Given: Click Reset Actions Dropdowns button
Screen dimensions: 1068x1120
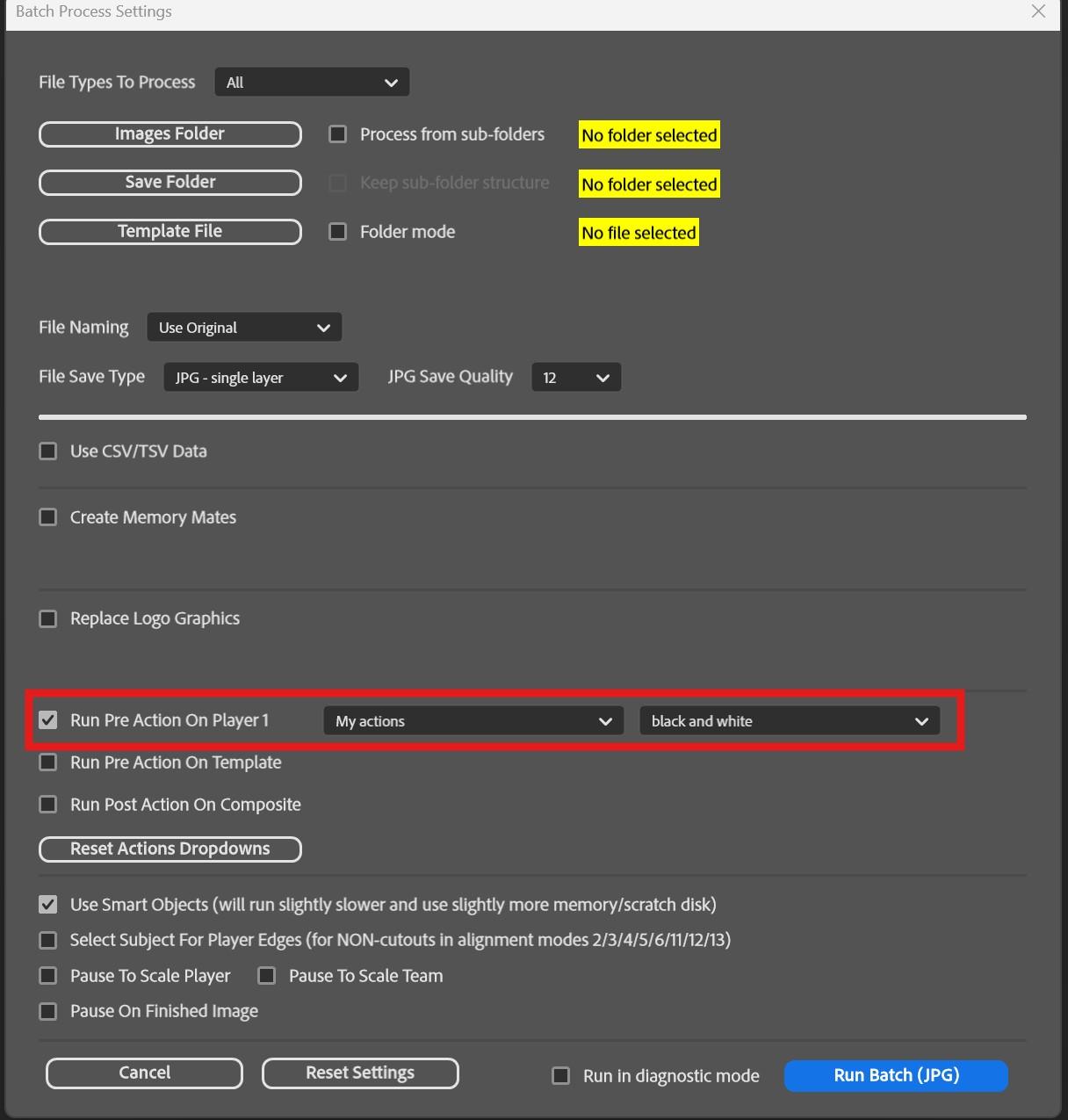Looking at the screenshot, I should coord(170,849).
